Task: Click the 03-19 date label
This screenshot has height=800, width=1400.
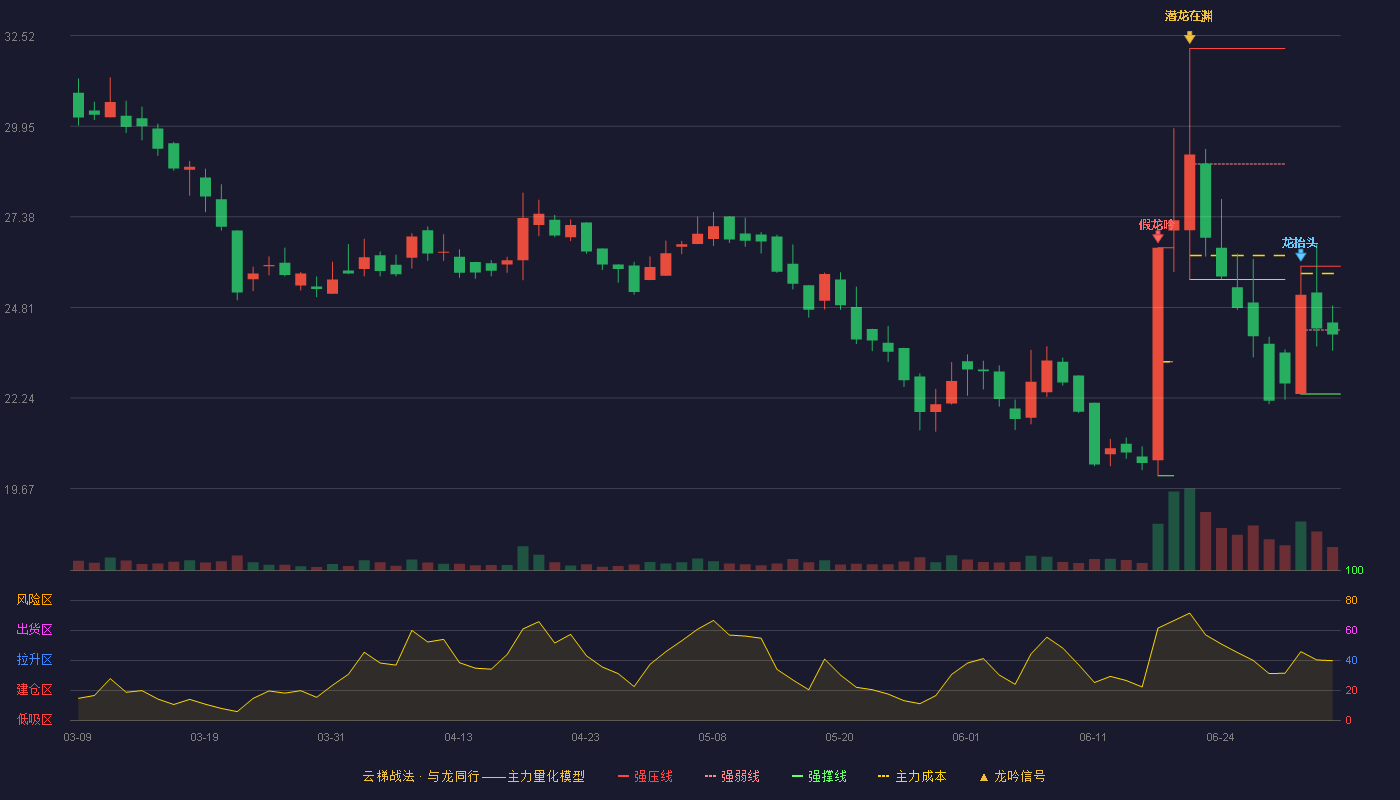Action: pos(204,737)
